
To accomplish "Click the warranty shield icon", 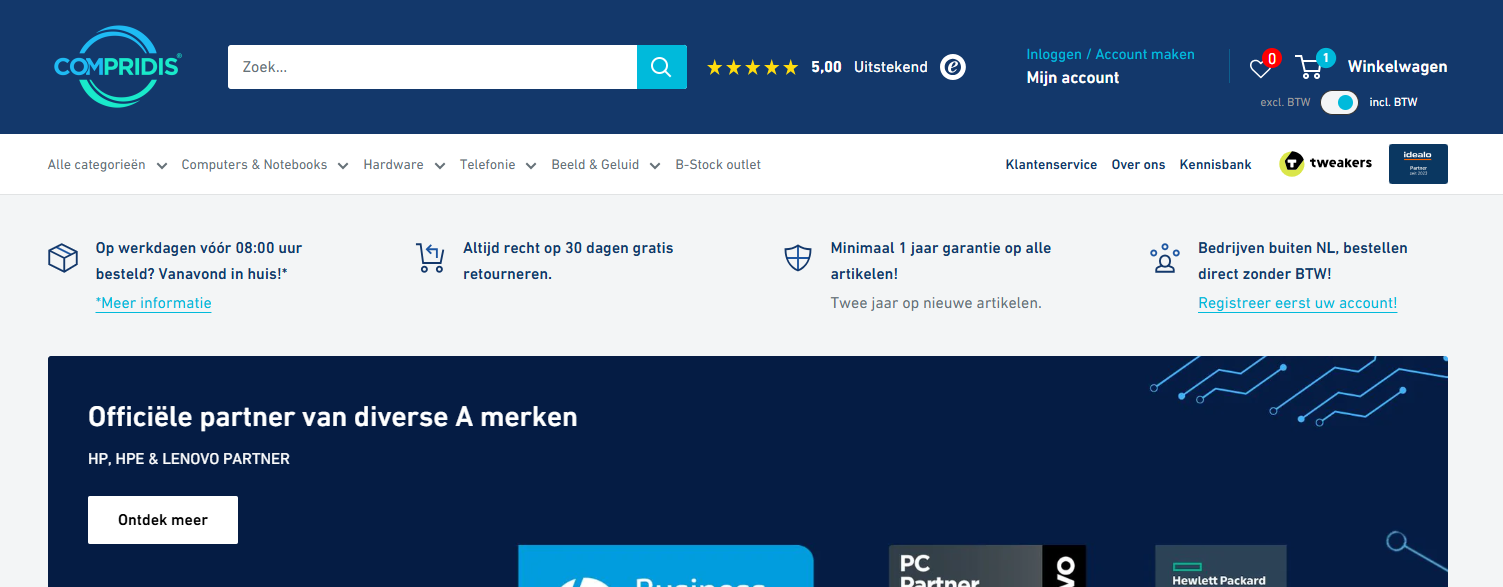I will pyautogui.click(x=797, y=257).
